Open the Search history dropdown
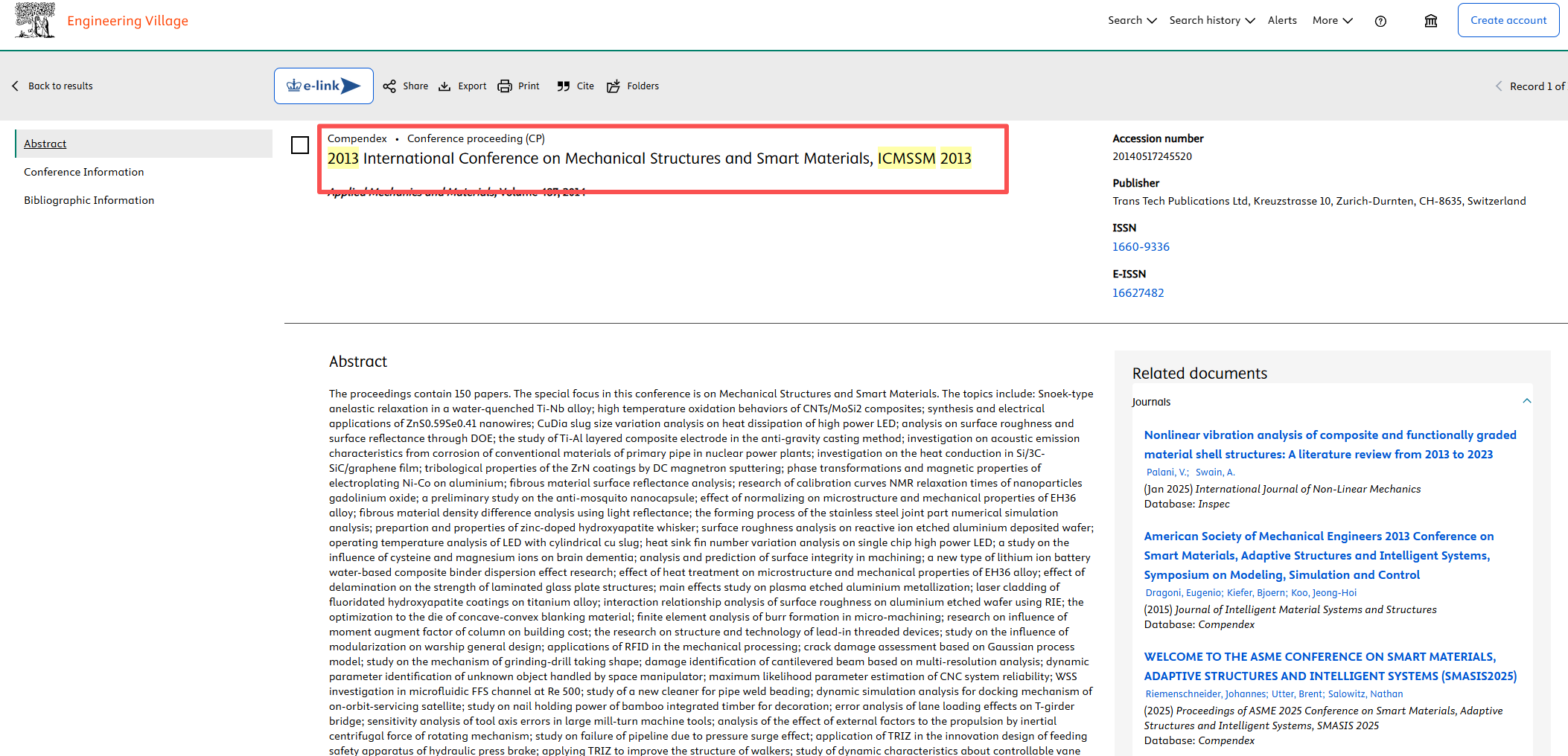Screen dimensions: 1568x756 [1211, 21]
